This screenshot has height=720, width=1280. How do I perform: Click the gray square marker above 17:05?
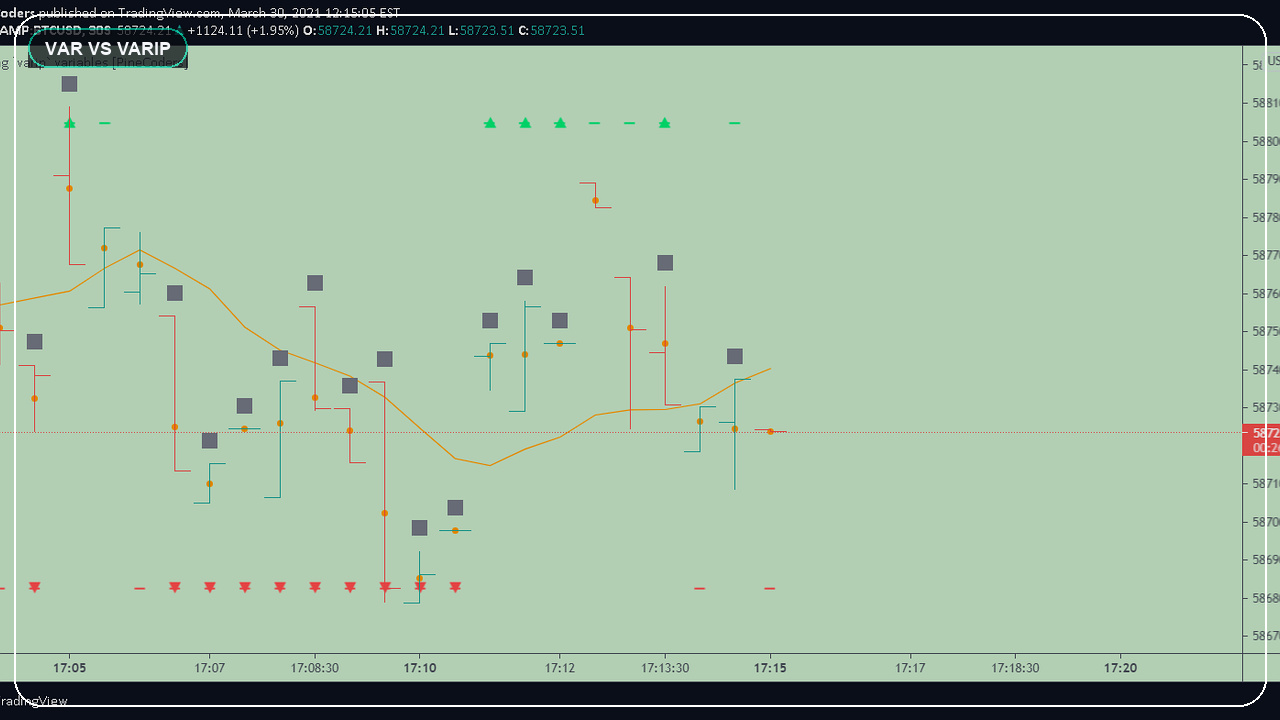tap(69, 84)
